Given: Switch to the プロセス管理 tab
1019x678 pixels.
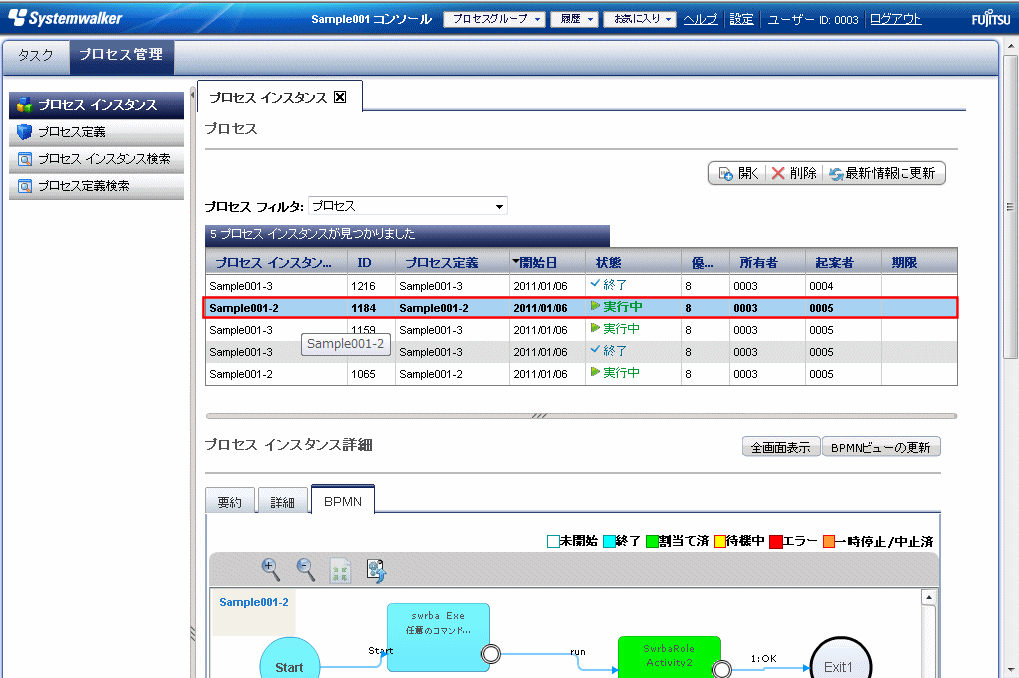Looking at the screenshot, I should pos(122,56).
